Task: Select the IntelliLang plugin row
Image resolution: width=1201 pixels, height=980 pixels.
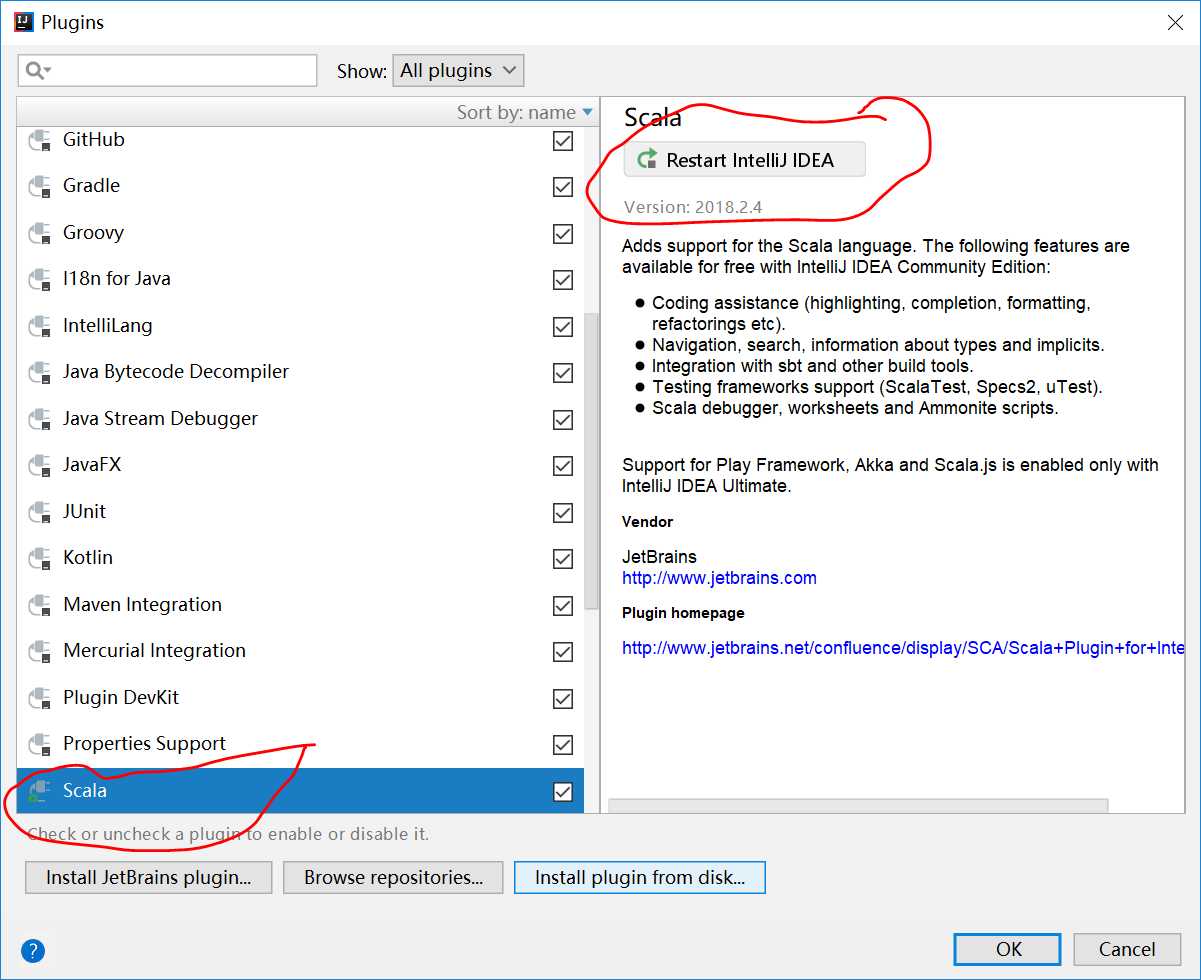Action: [300, 327]
